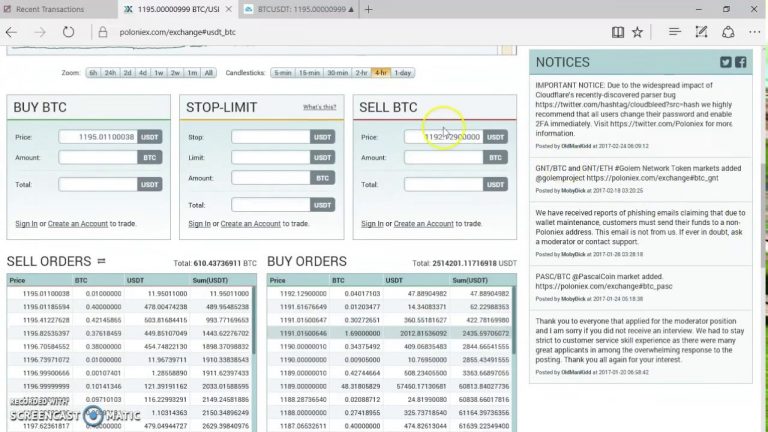Click the site lock icon

102,32
